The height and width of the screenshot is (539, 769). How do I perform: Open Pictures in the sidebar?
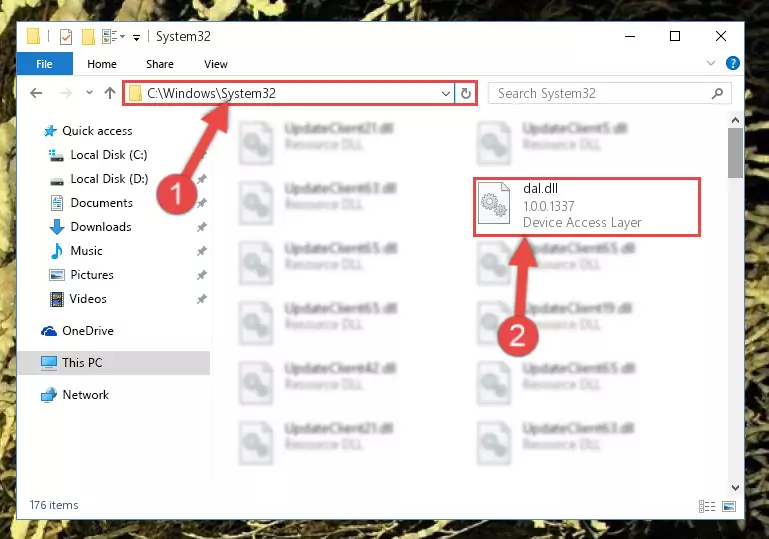click(92, 275)
